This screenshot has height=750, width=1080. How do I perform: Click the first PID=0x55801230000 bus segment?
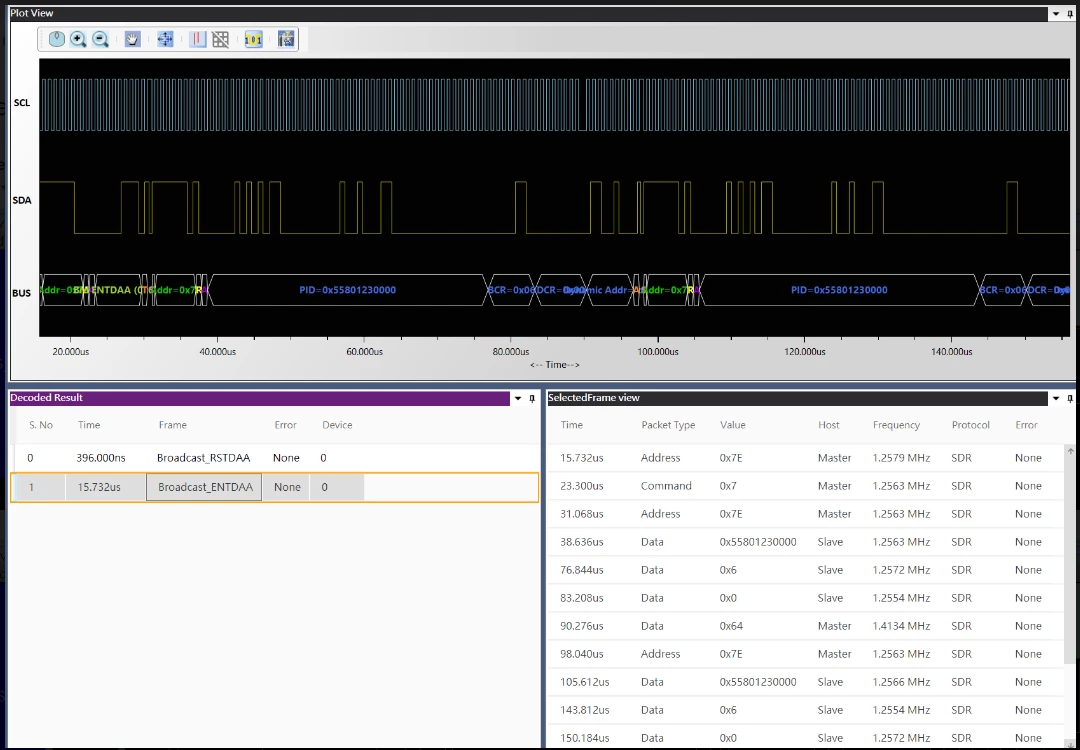pyautogui.click(x=348, y=290)
